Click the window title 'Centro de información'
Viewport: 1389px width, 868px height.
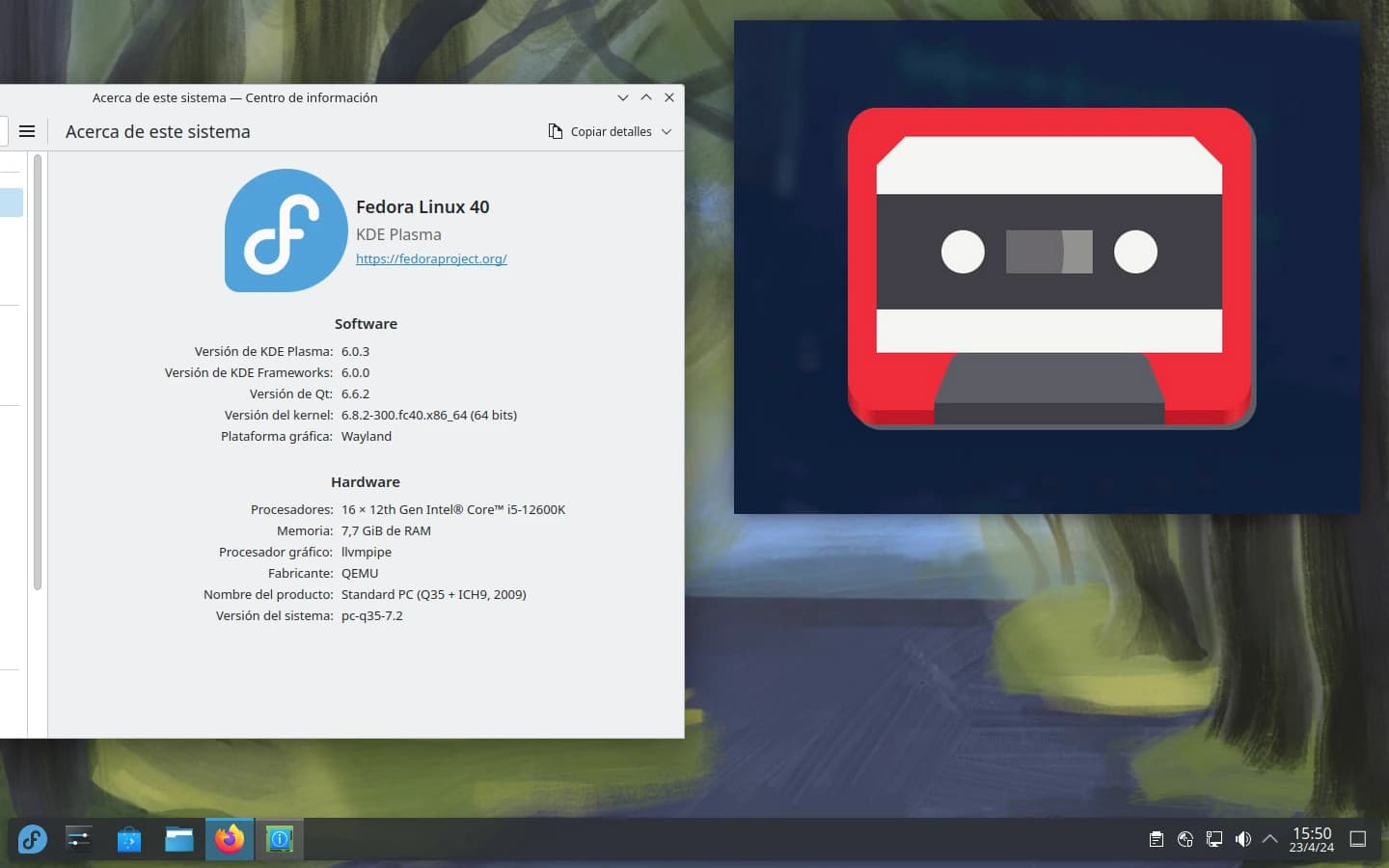tap(312, 97)
